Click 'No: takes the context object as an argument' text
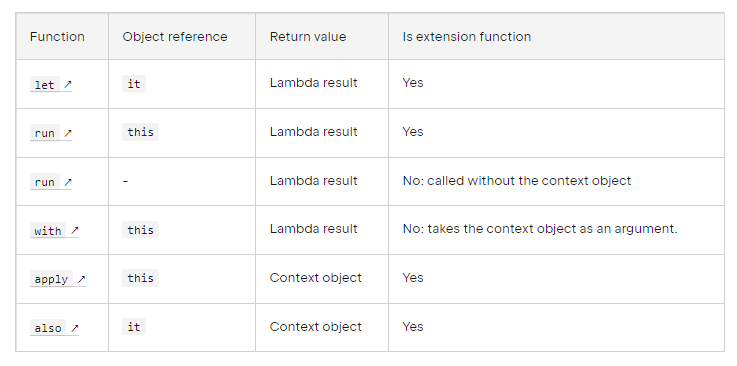The image size is (737, 366). point(540,229)
